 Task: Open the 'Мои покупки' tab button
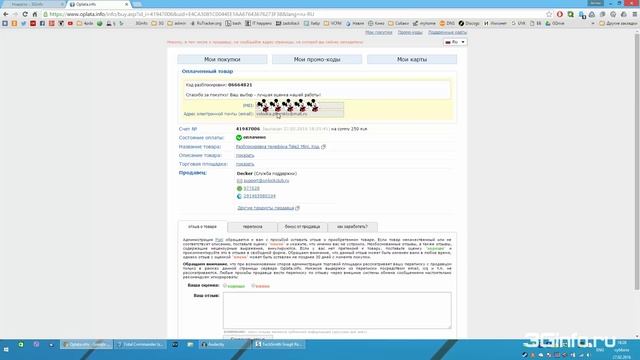point(222,60)
